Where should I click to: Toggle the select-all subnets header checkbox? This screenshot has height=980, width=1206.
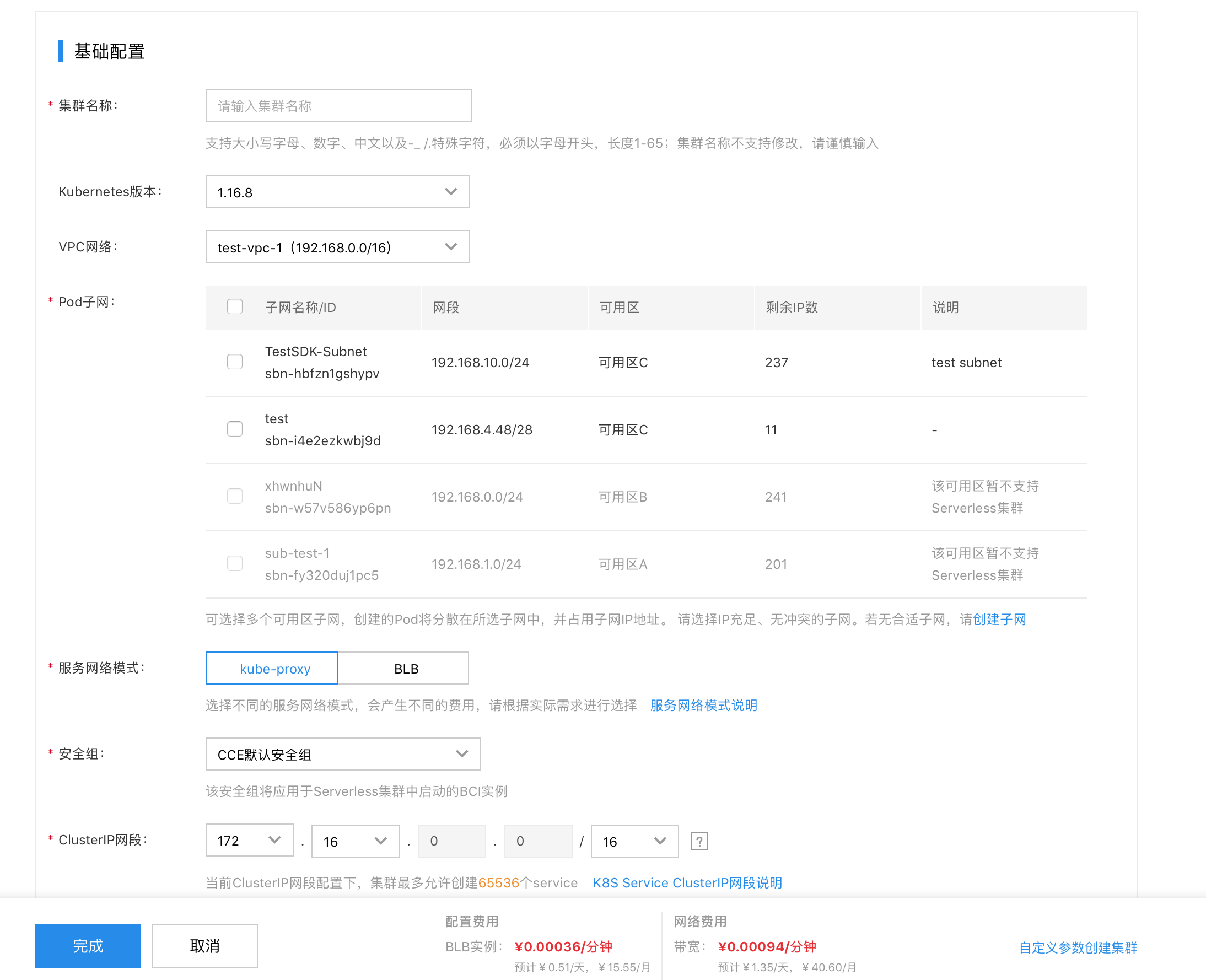click(234, 306)
